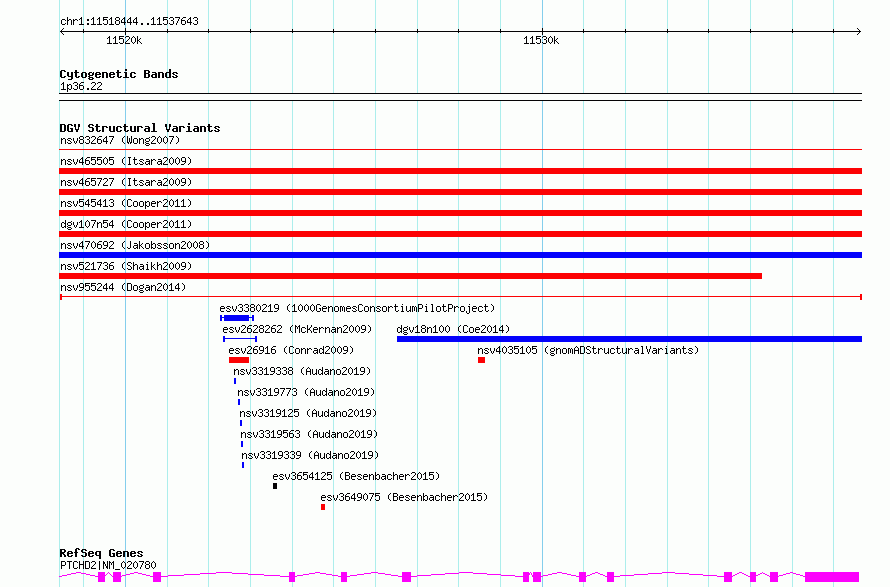The width and height of the screenshot is (890, 587).
Task: Click the 1p36.22 cytogenetic band label
Action: [x=81, y=86]
